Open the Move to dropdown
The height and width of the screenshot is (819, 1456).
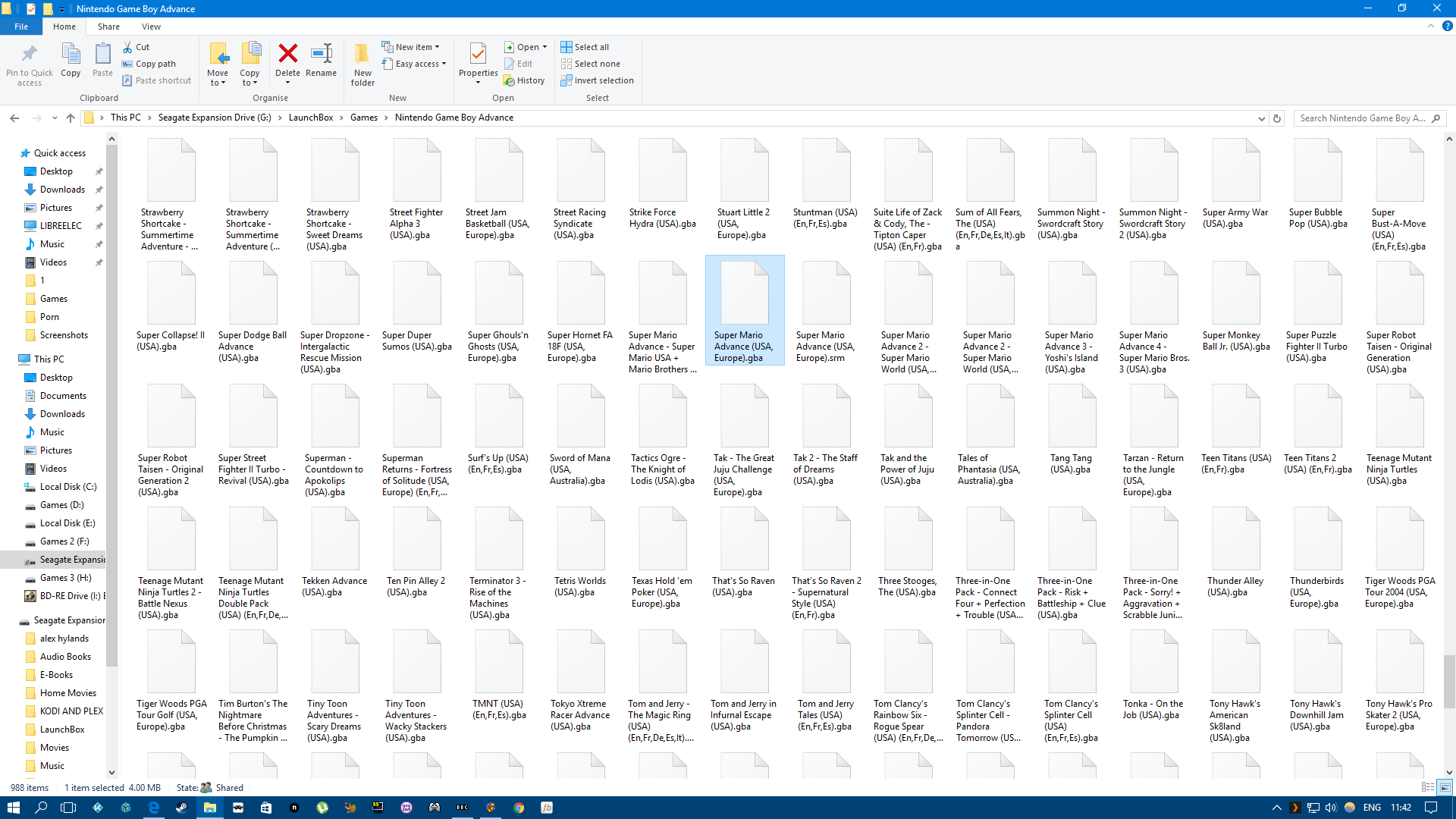tap(218, 64)
